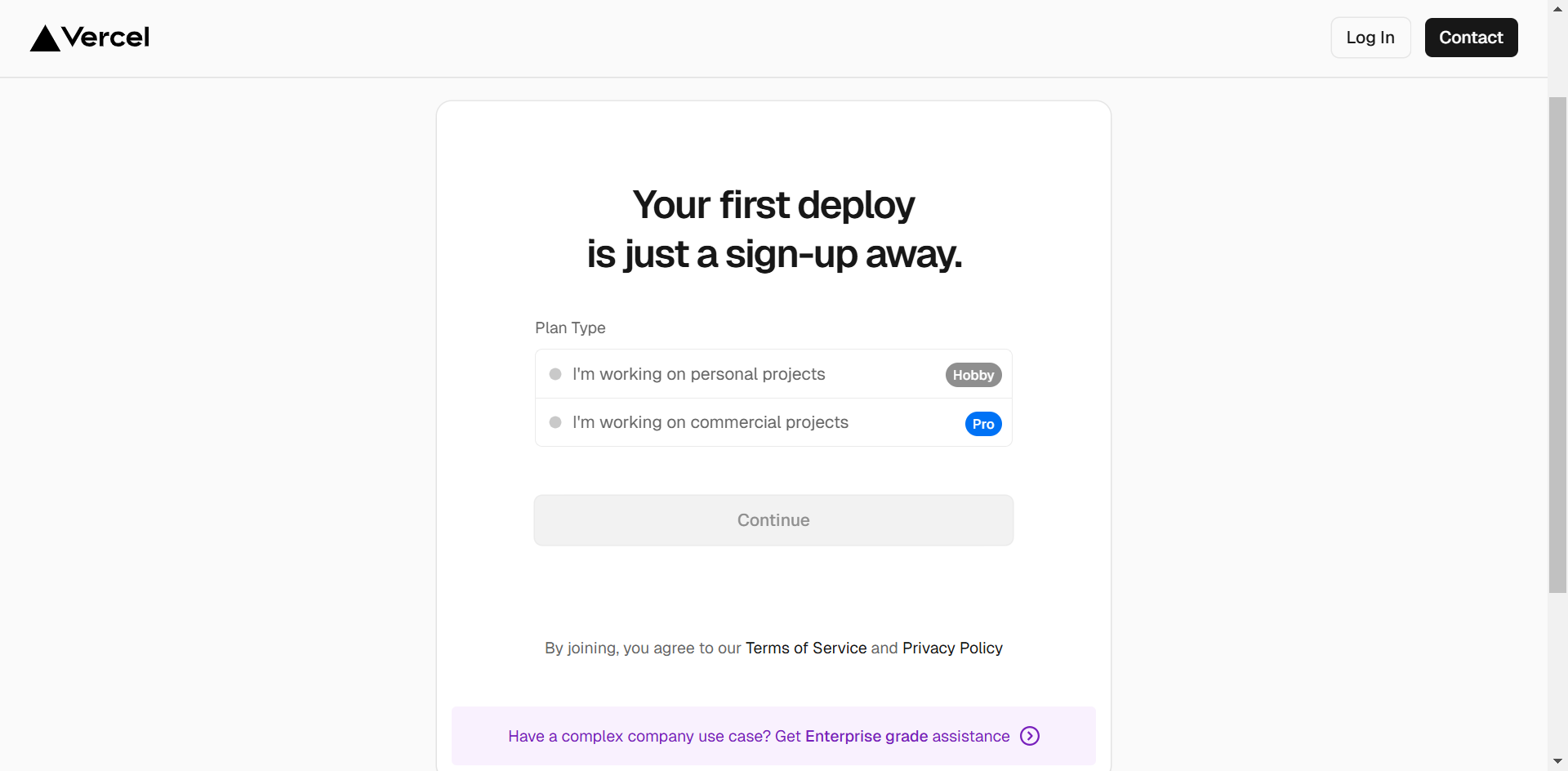Select the personal projects radio button
Screen dimensions: 1568x771
tap(555, 374)
